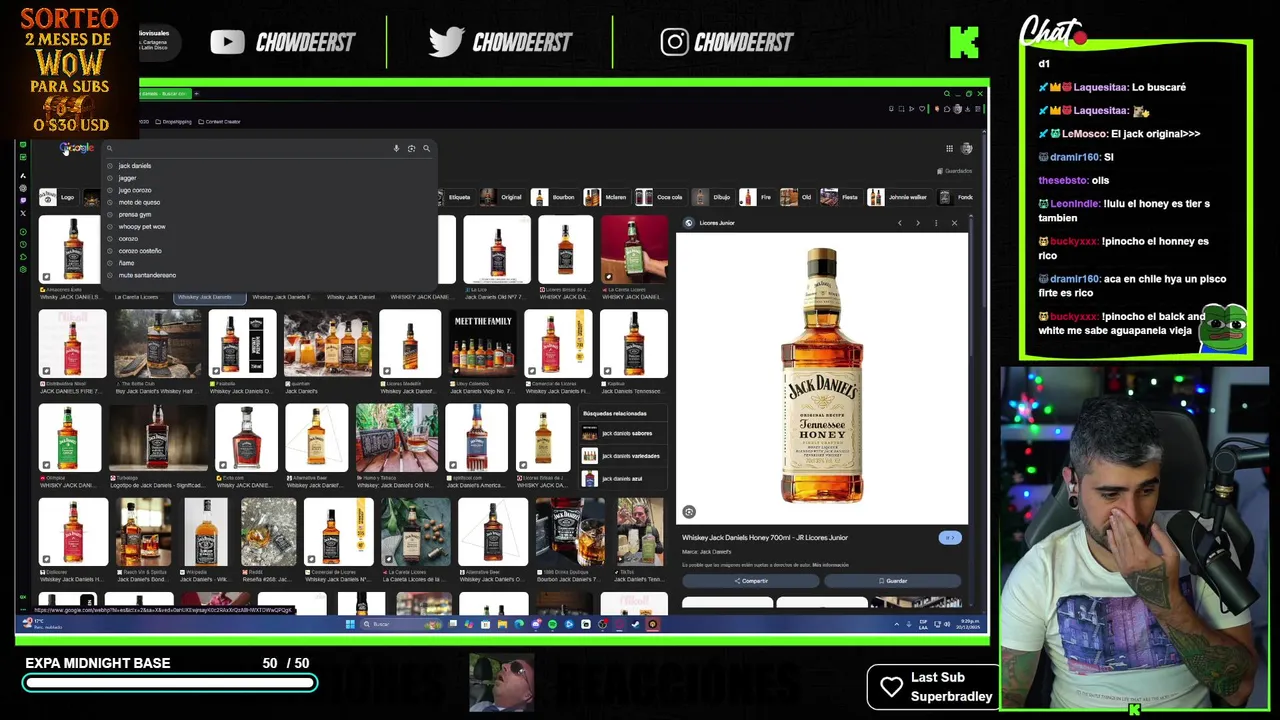
Task: Click the voice search microphone icon
Action: [396, 149]
